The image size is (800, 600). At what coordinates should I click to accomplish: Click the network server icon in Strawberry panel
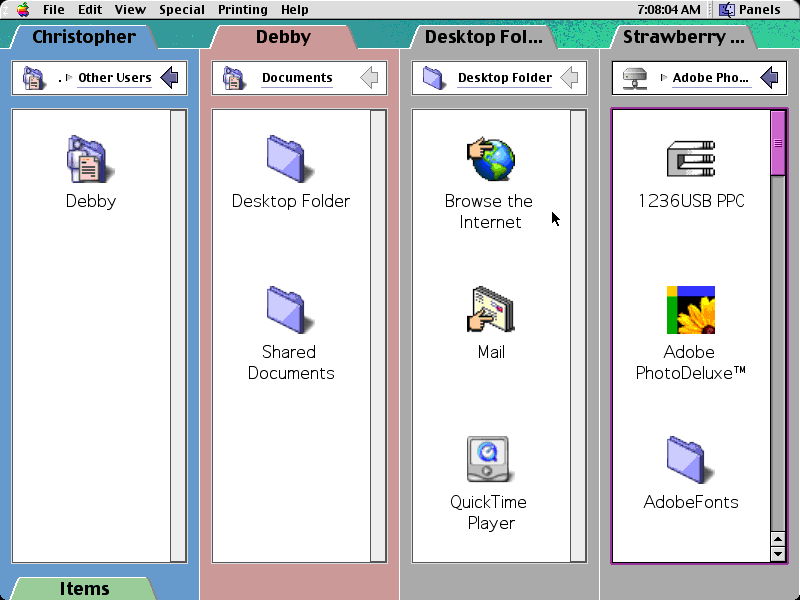635,78
